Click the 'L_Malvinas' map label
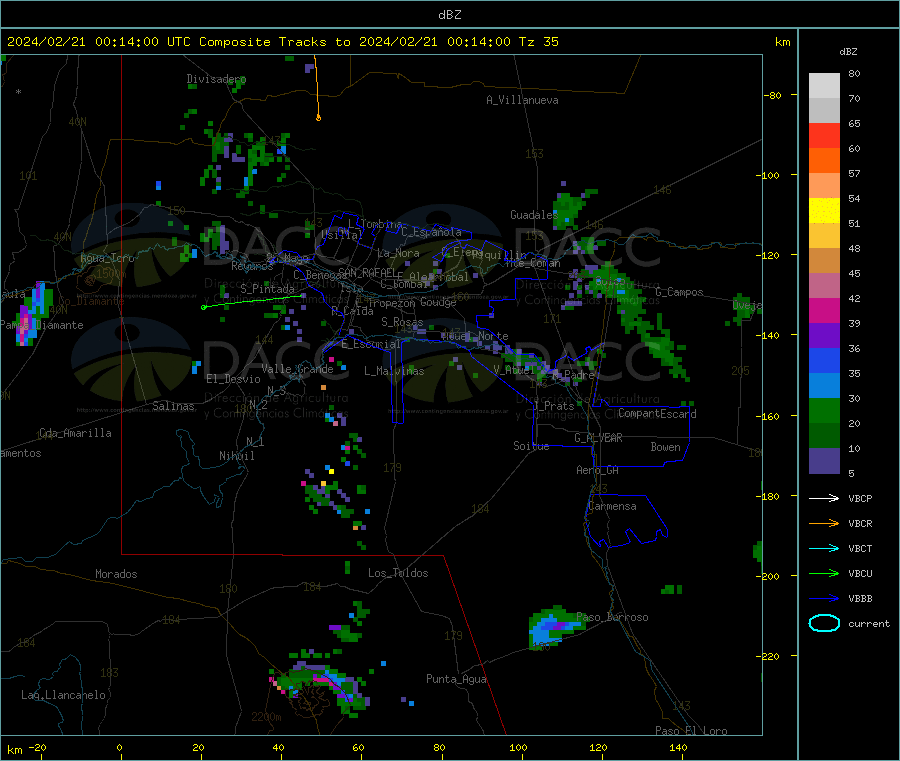The image size is (900, 761). click(x=394, y=371)
